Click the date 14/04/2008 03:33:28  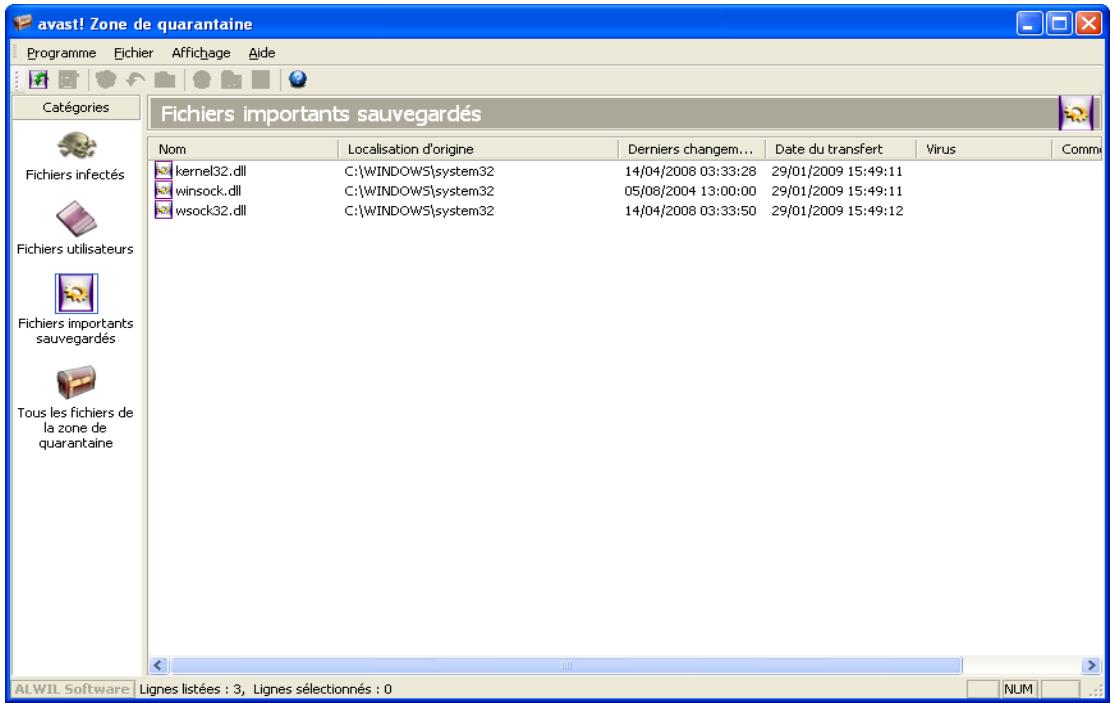(x=690, y=171)
